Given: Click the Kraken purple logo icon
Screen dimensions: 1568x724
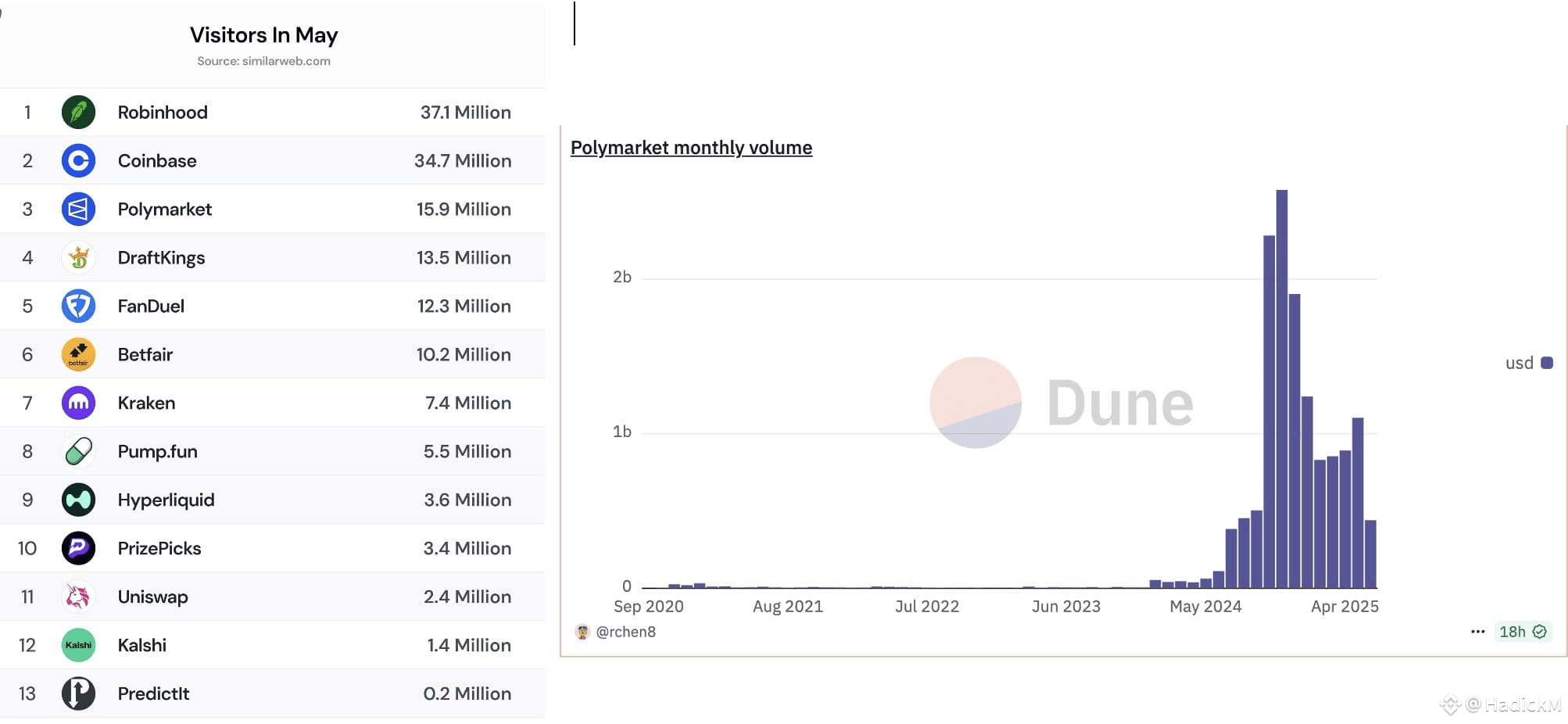Looking at the screenshot, I should pos(78,403).
